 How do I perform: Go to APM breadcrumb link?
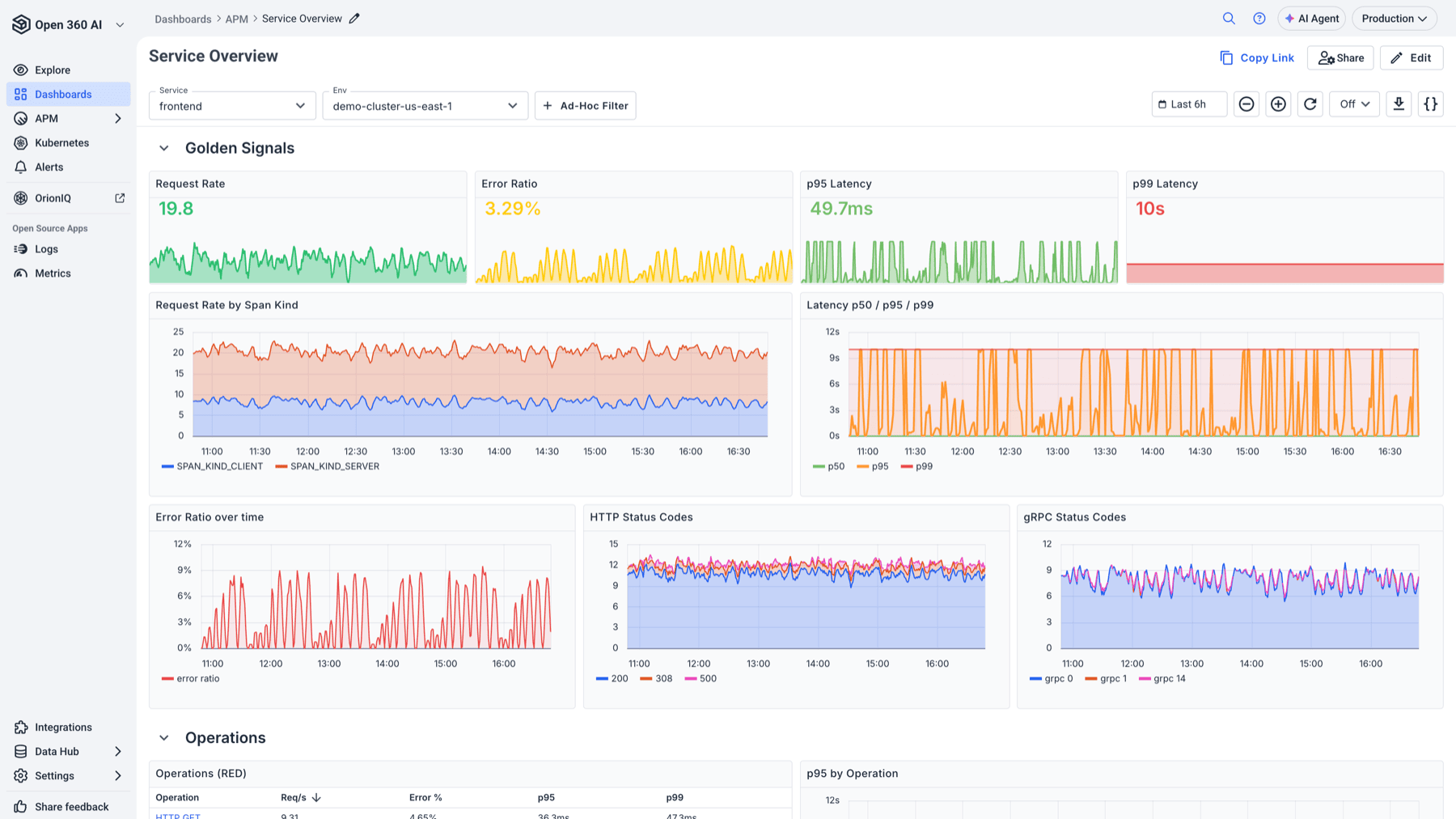click(x=236, y=19)
